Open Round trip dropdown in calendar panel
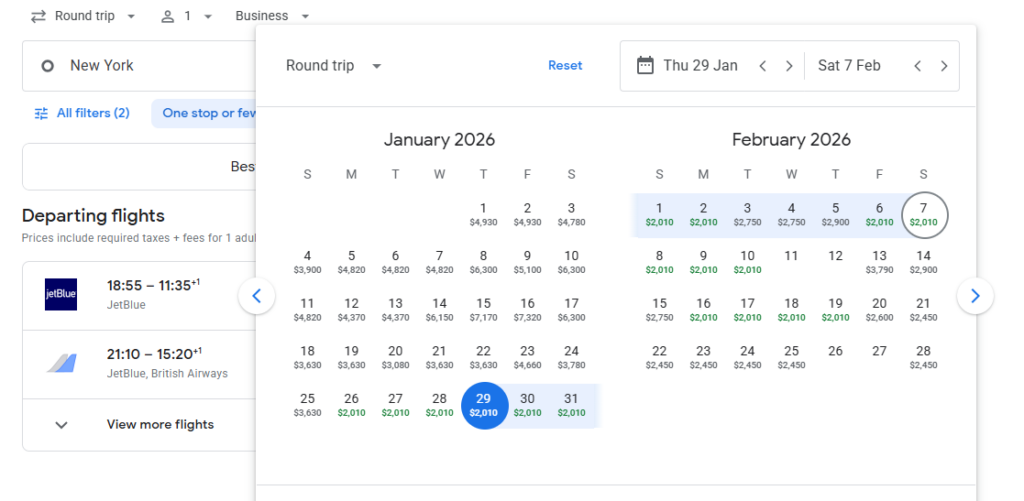The width and height of the screenshot is (1024, 501). tap(333, 66)
